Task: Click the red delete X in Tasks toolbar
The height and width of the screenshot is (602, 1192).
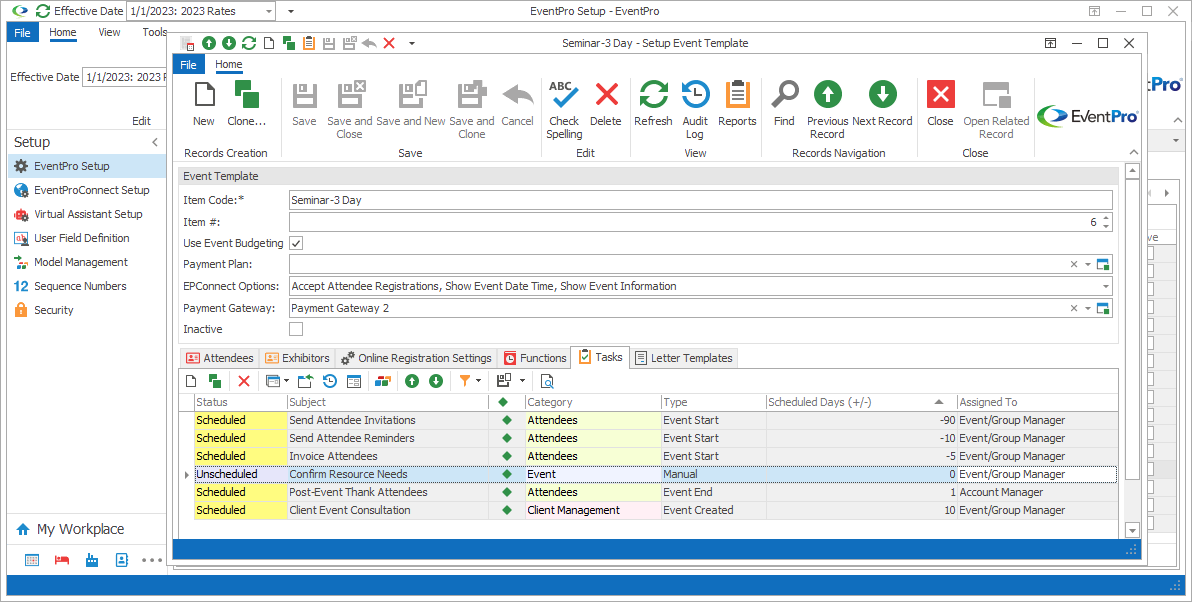Action: (244, 381)
